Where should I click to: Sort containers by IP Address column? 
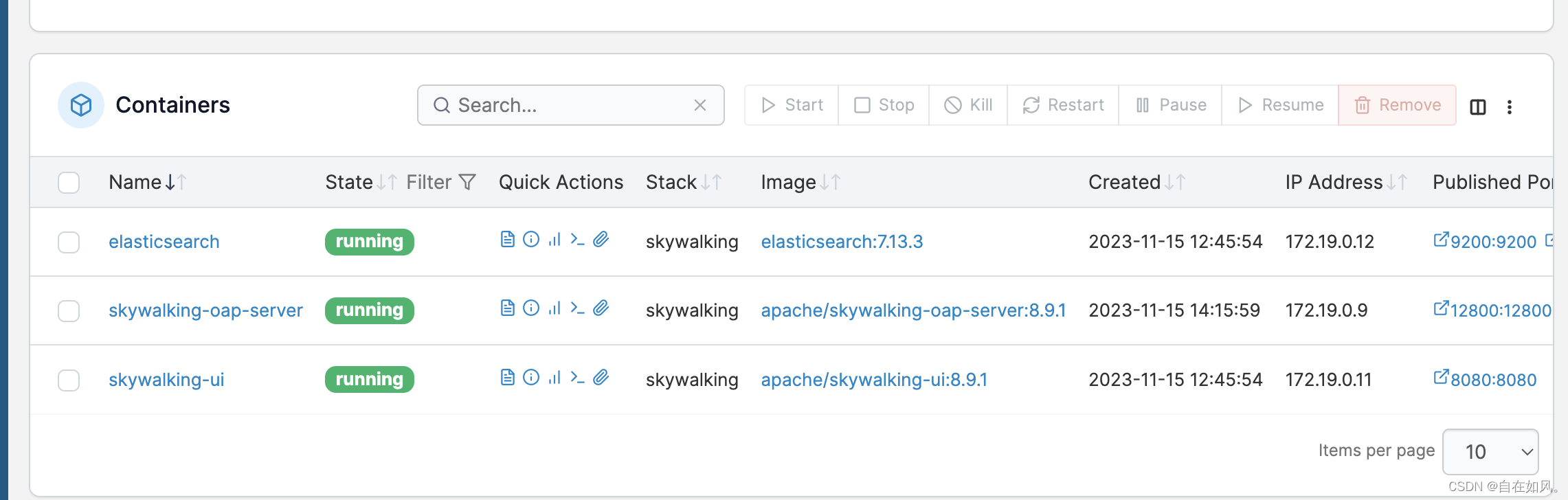point(1347,182)
